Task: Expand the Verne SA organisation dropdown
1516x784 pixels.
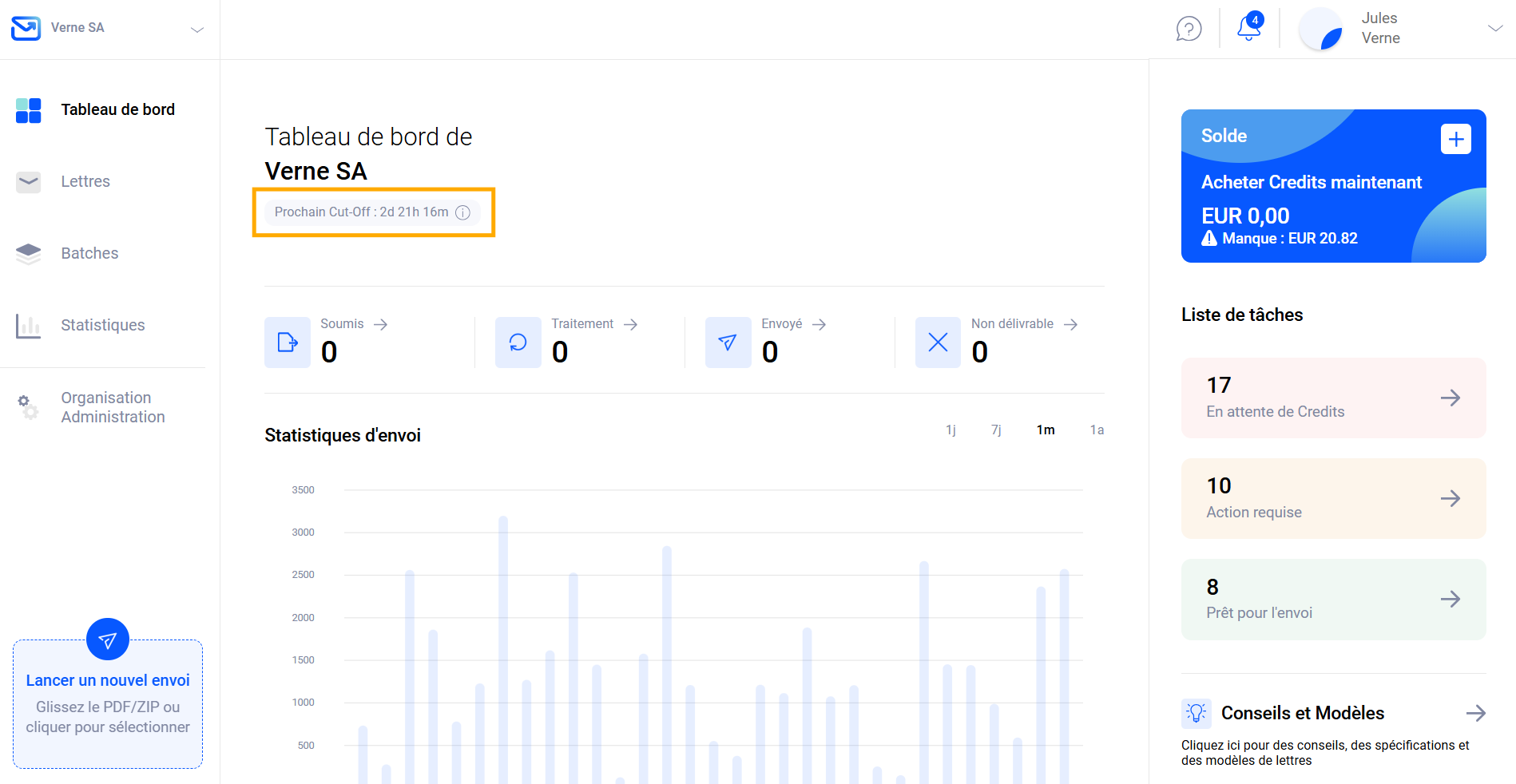Action: (x=196, y=30)
